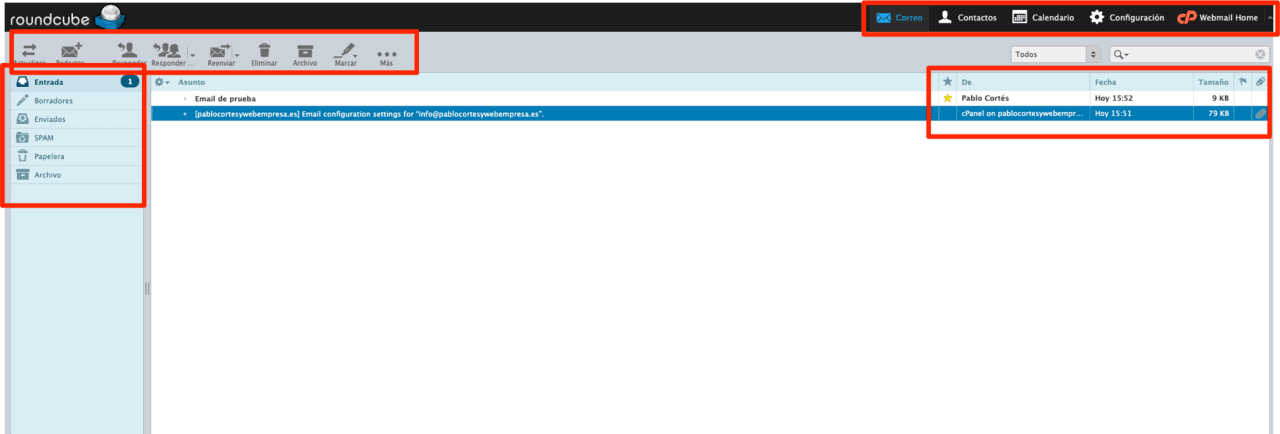Viewport: 1280px width, 434px height.
Task: Click the Responder reply icon
Action: (x=127, y=50)
